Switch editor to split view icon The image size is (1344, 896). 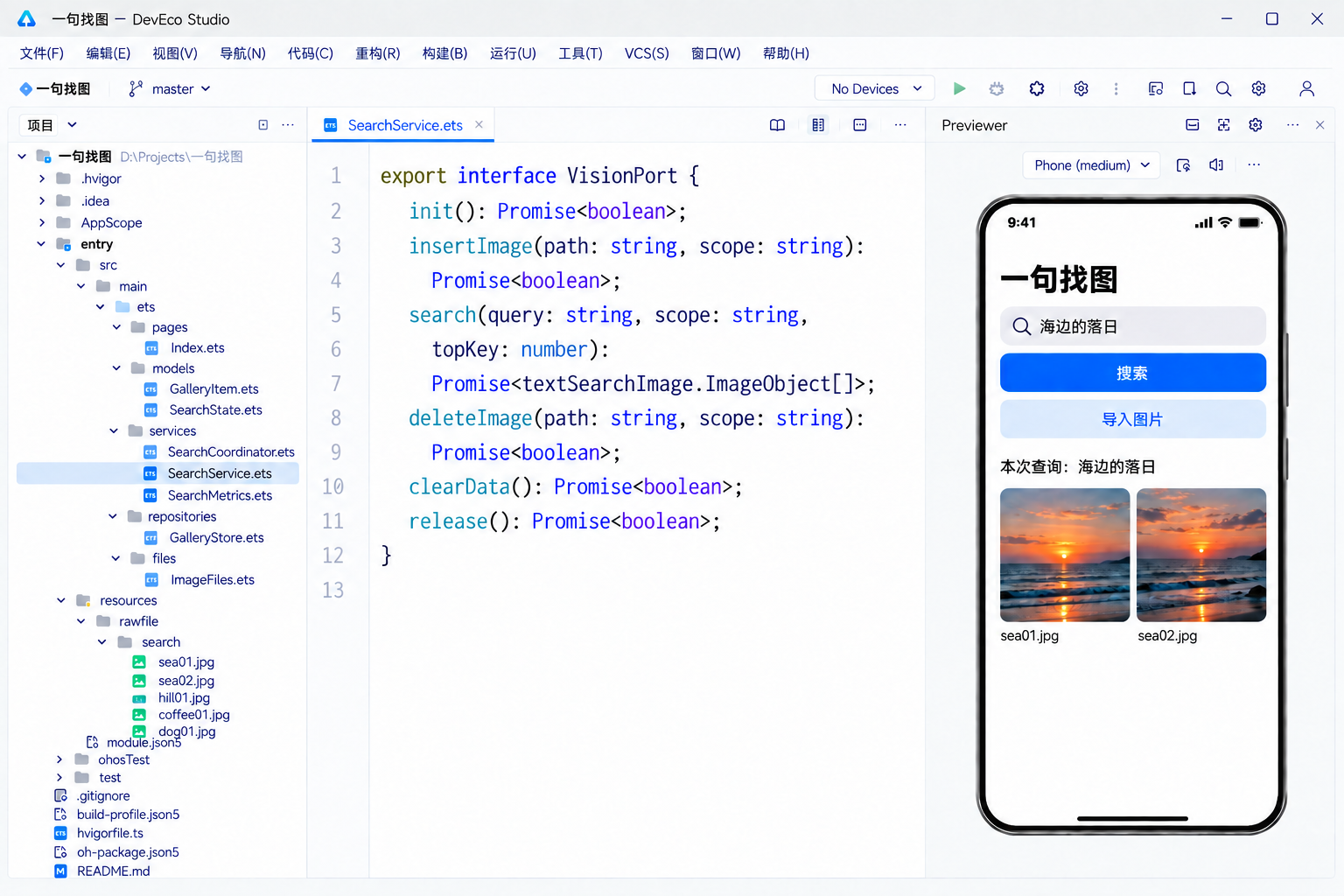click(x=818, y=125)
